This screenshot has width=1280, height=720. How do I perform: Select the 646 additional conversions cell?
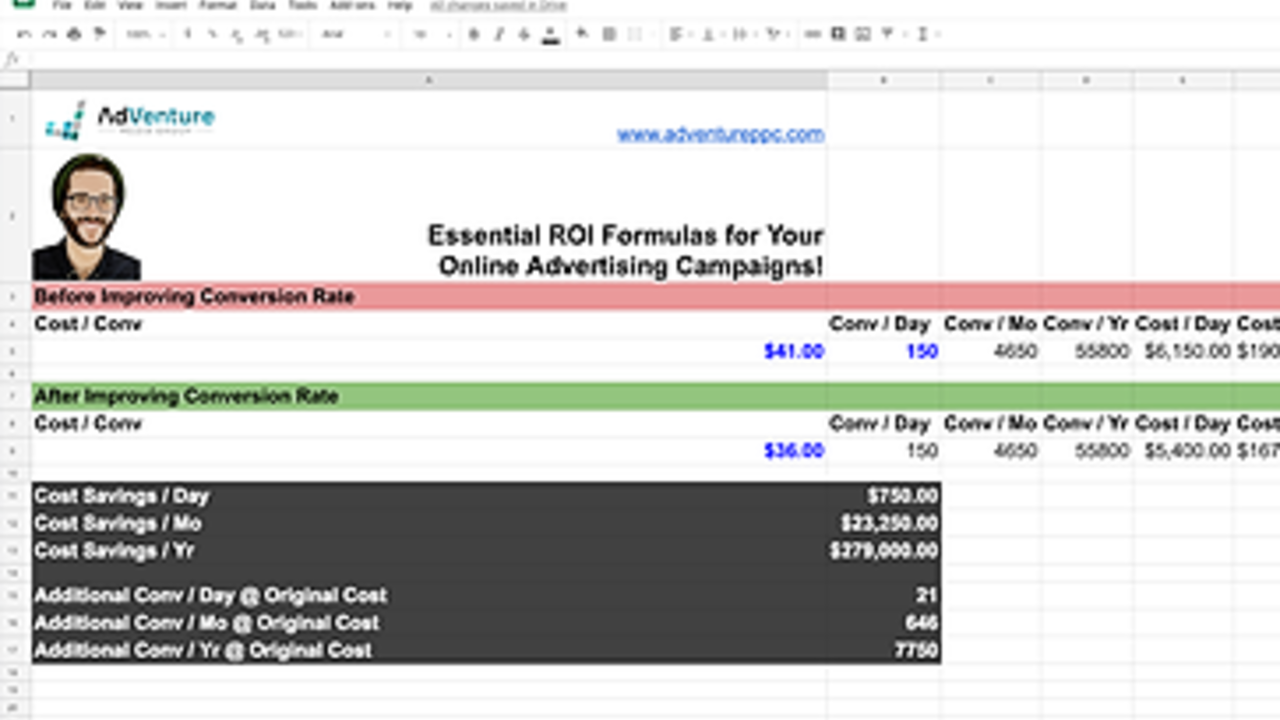pyautogui.click(x=884, y=623)
